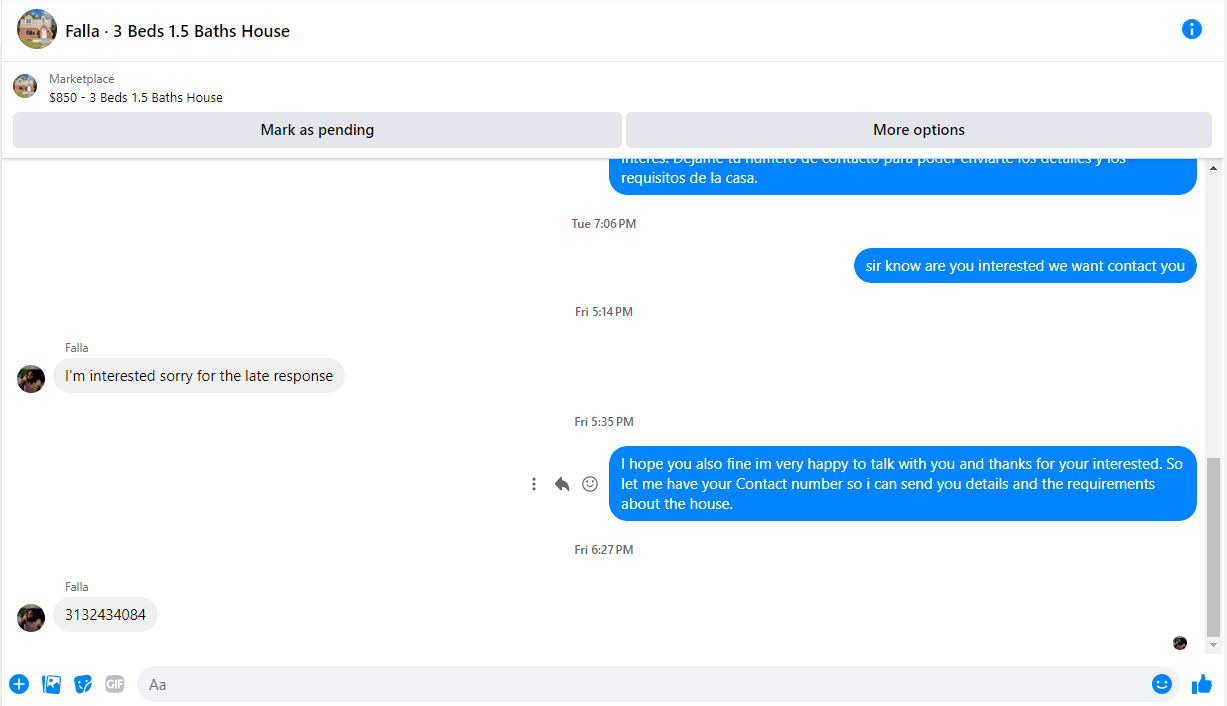Open the GIF picker

[x=115, y=684]
